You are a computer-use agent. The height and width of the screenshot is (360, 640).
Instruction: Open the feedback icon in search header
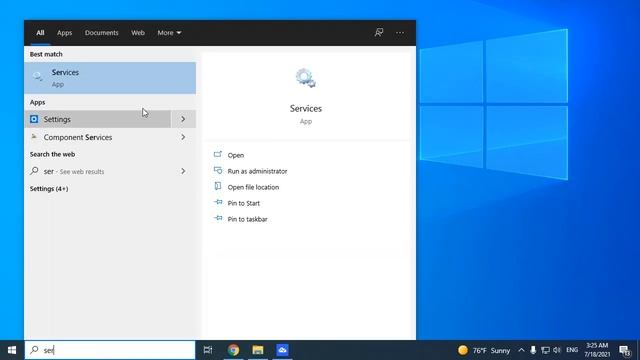[379, 33]
